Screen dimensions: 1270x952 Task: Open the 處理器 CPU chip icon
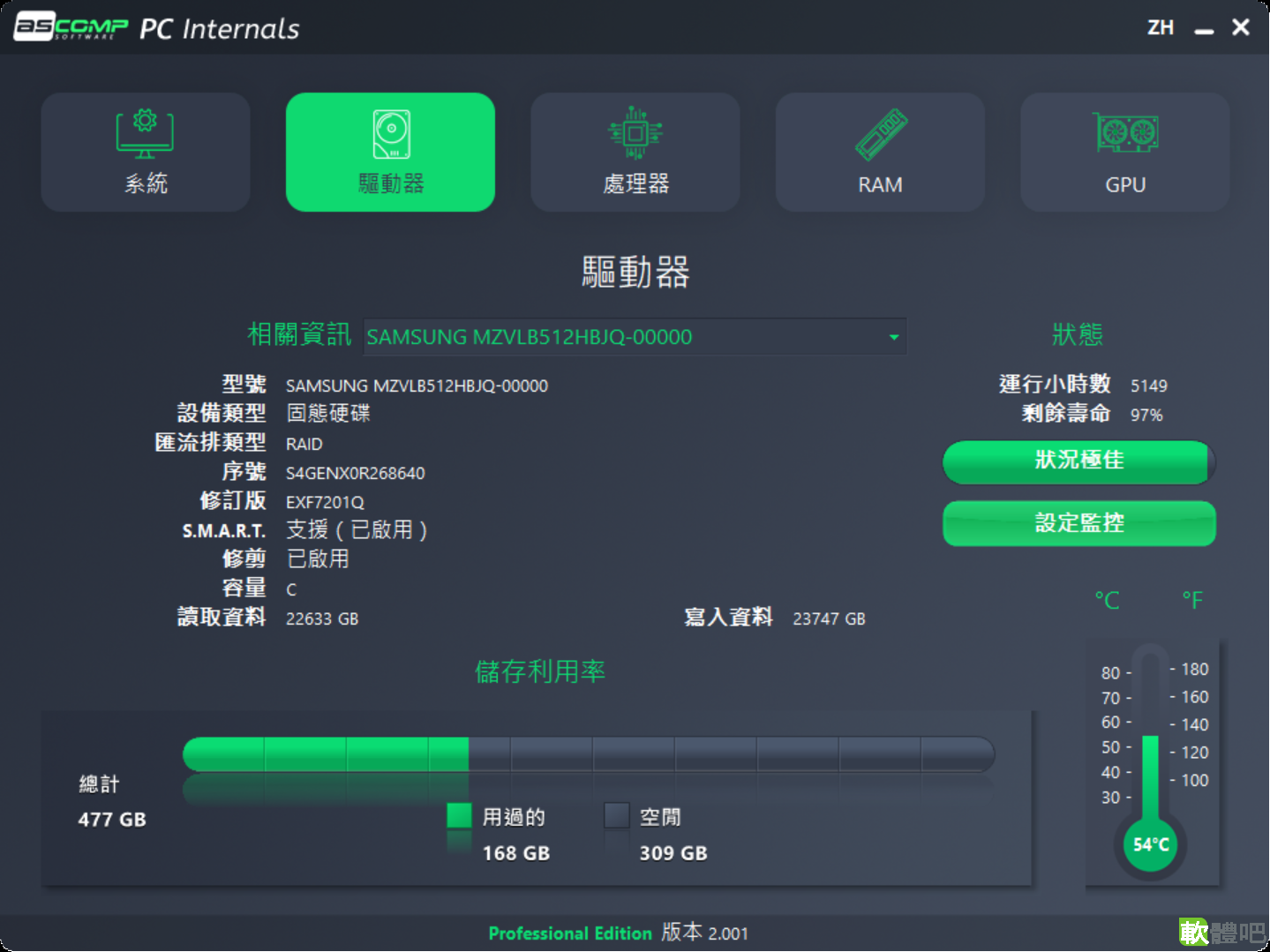click(x=635, y=133)
